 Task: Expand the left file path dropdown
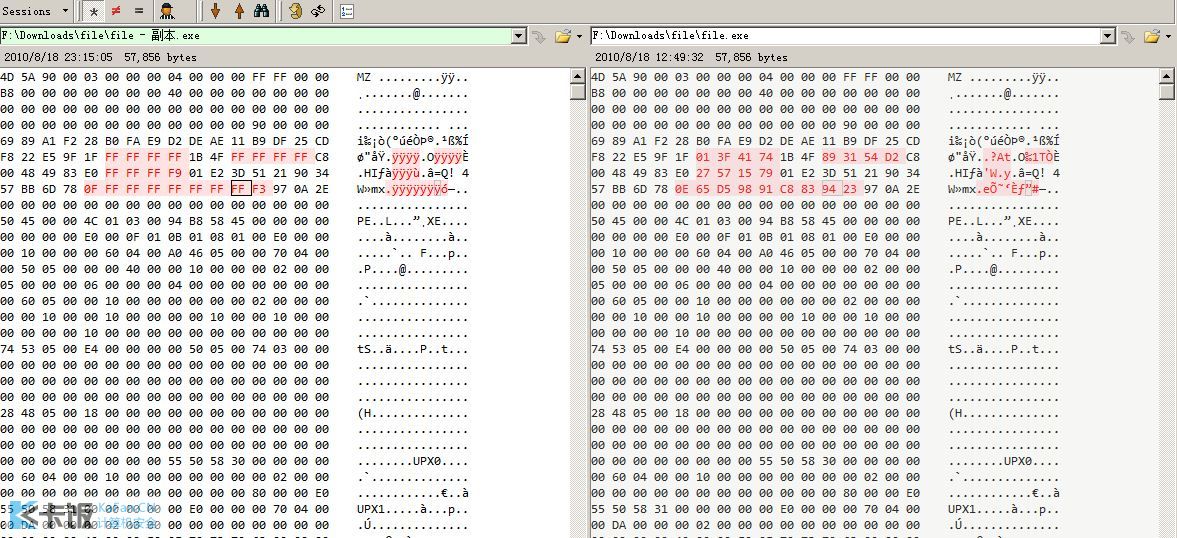point(518,36)
